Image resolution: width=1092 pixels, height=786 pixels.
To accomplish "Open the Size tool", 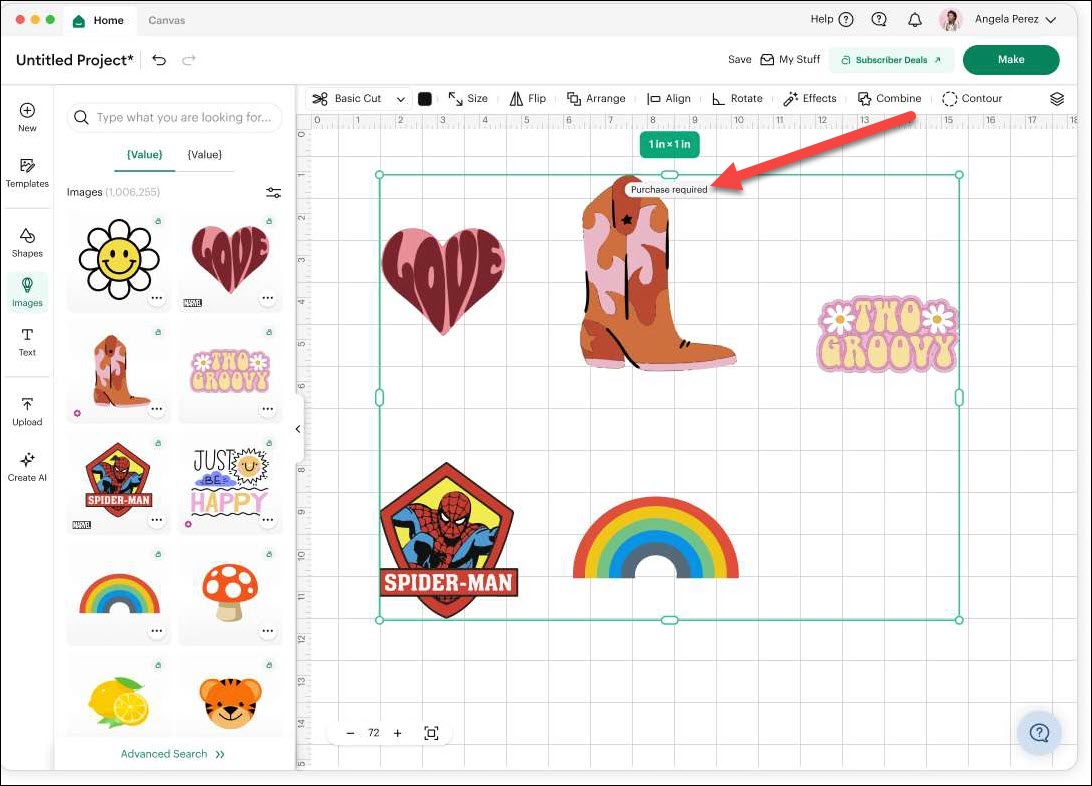I will click(x=468, y=99).
